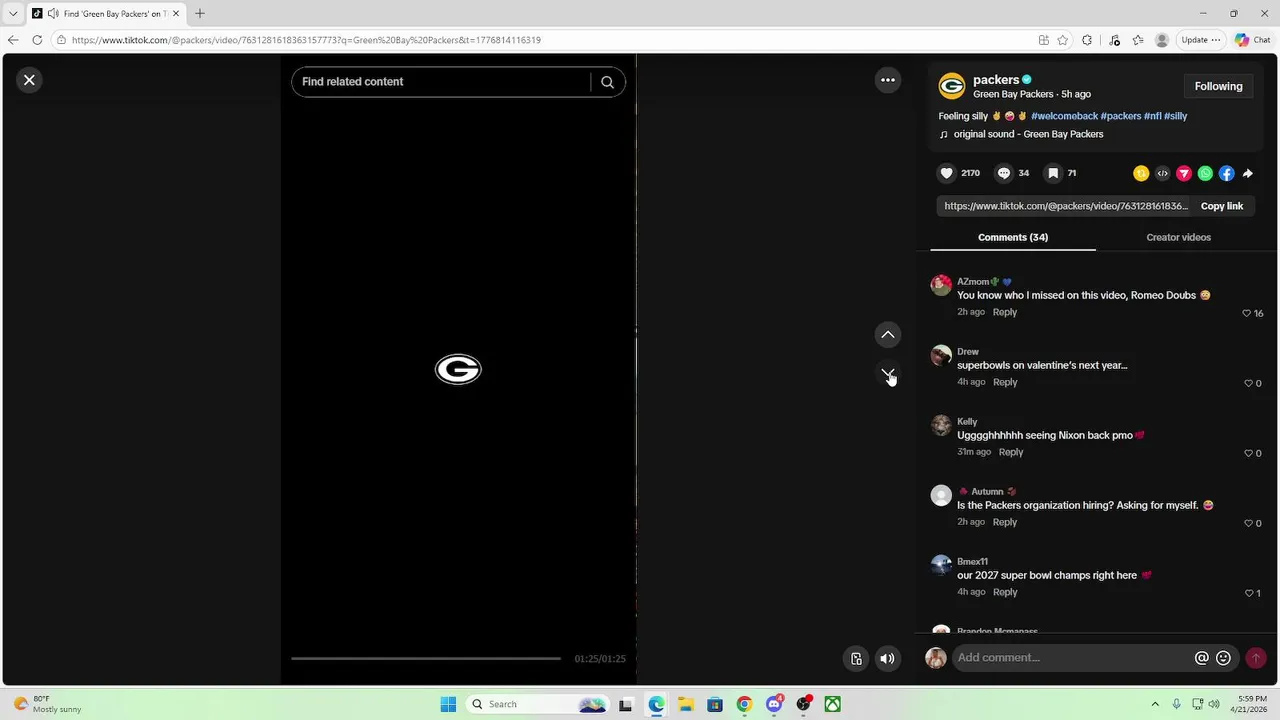Like Bmex11's comment
This screenshot has height=720, width=1280.
coord(1248,593)
